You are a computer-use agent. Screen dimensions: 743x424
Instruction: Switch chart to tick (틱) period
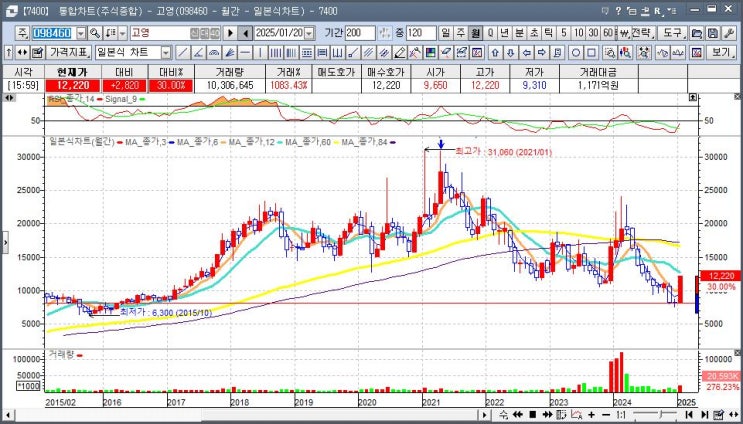(x=548, y=33)
